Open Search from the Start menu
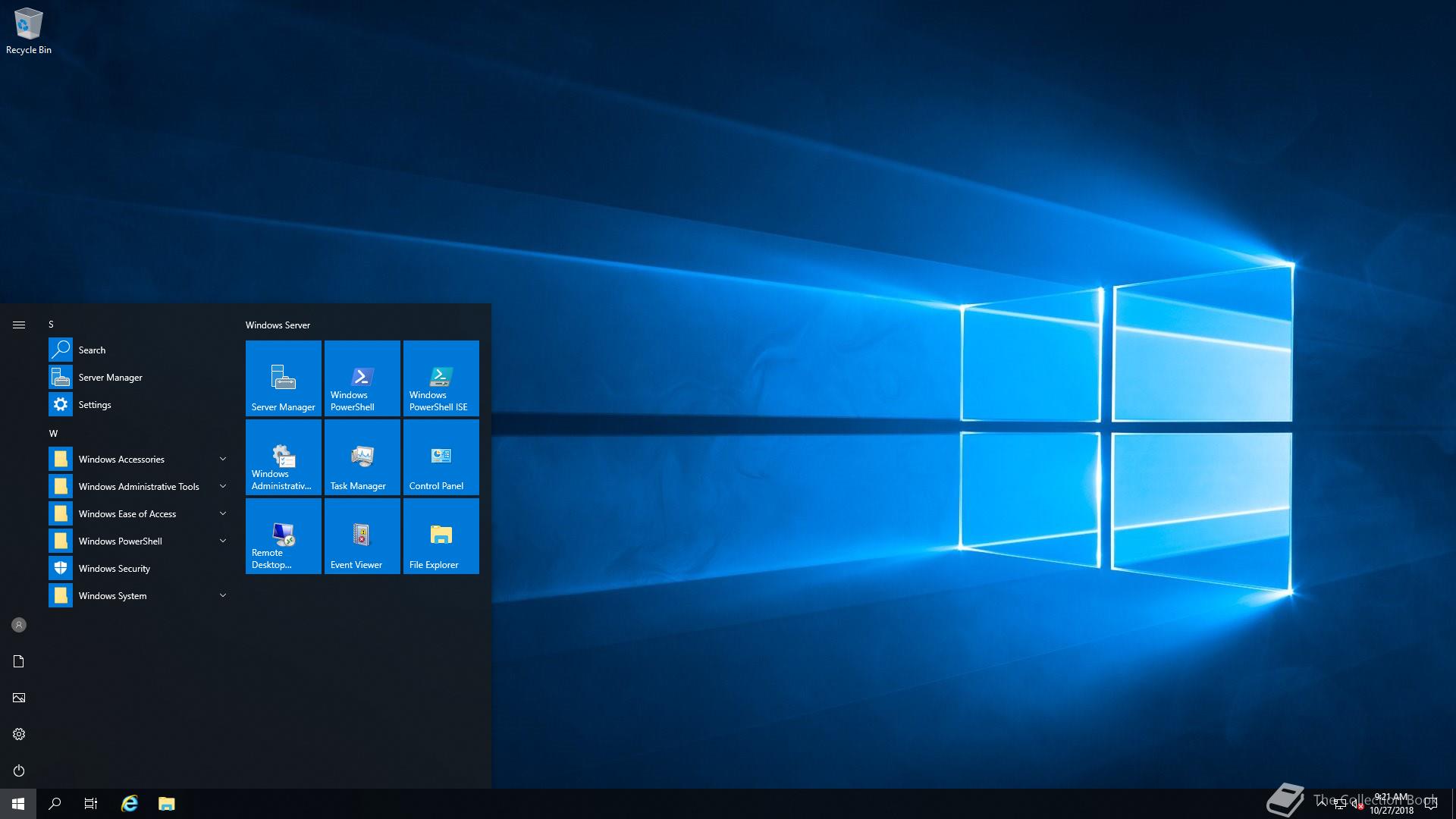The width and height of the screenshot is (1456, 819). (93, 350)
